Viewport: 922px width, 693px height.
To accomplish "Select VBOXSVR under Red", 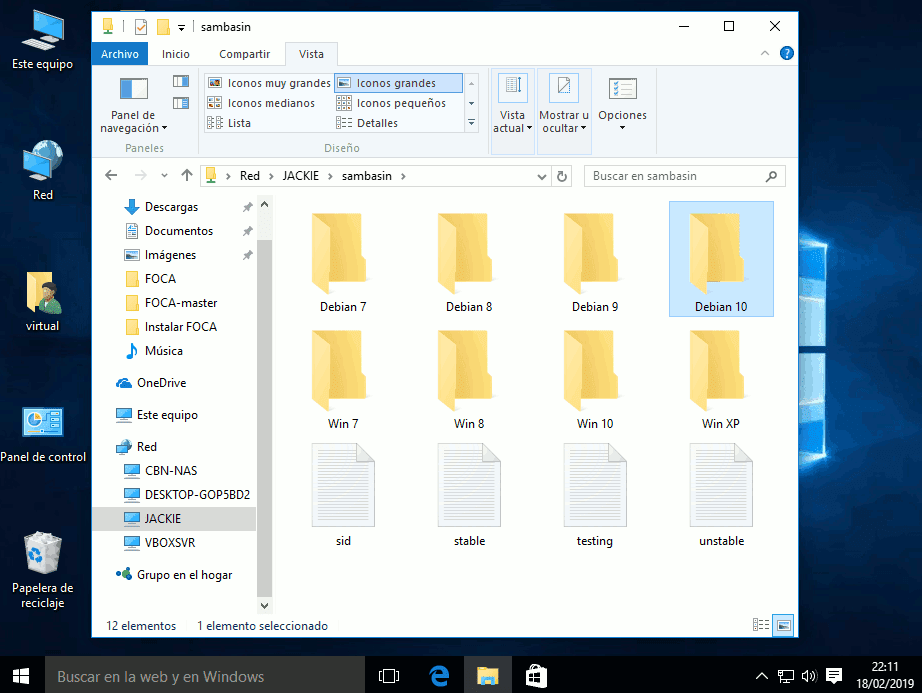I will [x=170, y=543].
